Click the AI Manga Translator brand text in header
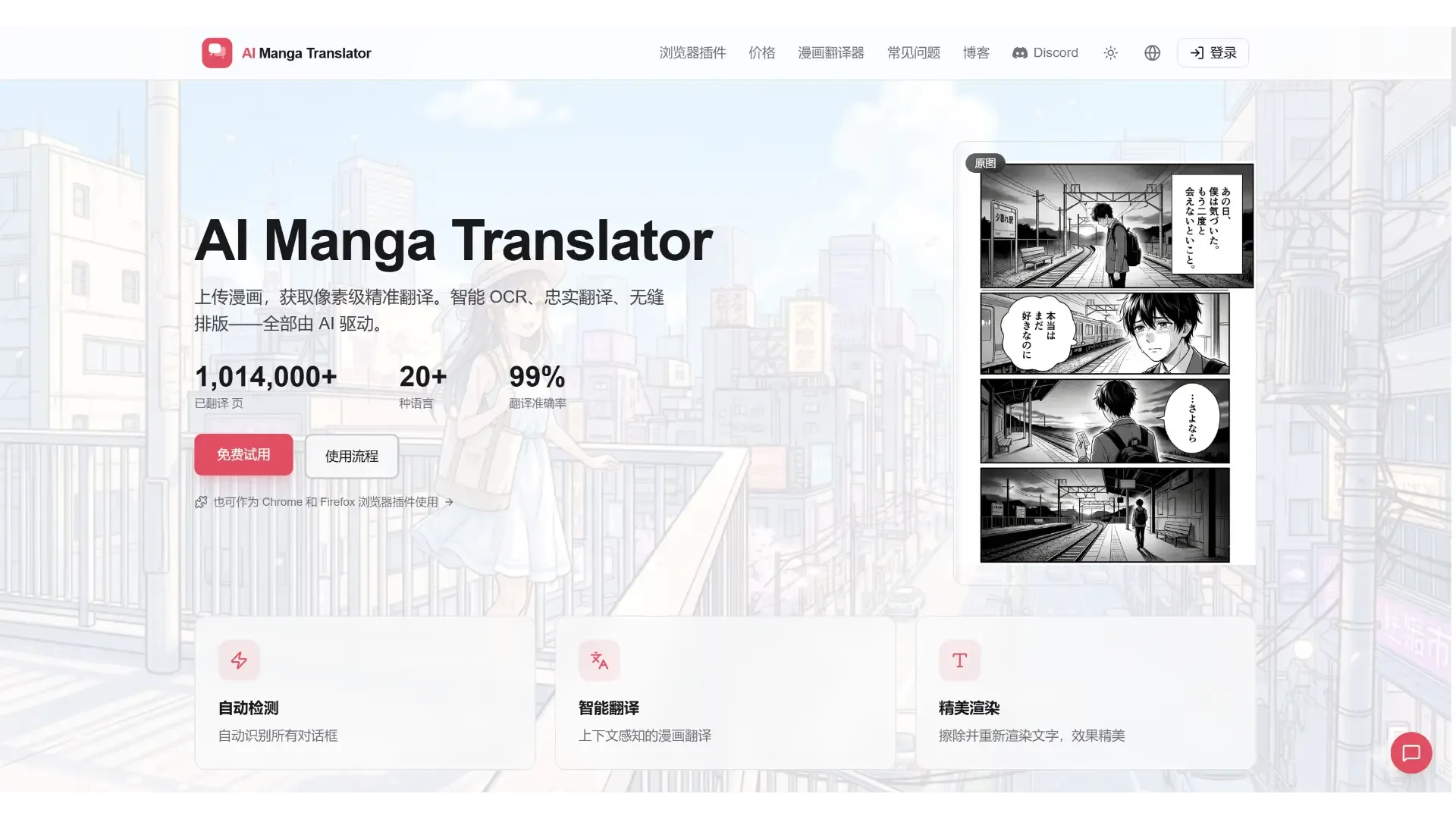Viewport: 1456px width, 819px height. point(306,53)
